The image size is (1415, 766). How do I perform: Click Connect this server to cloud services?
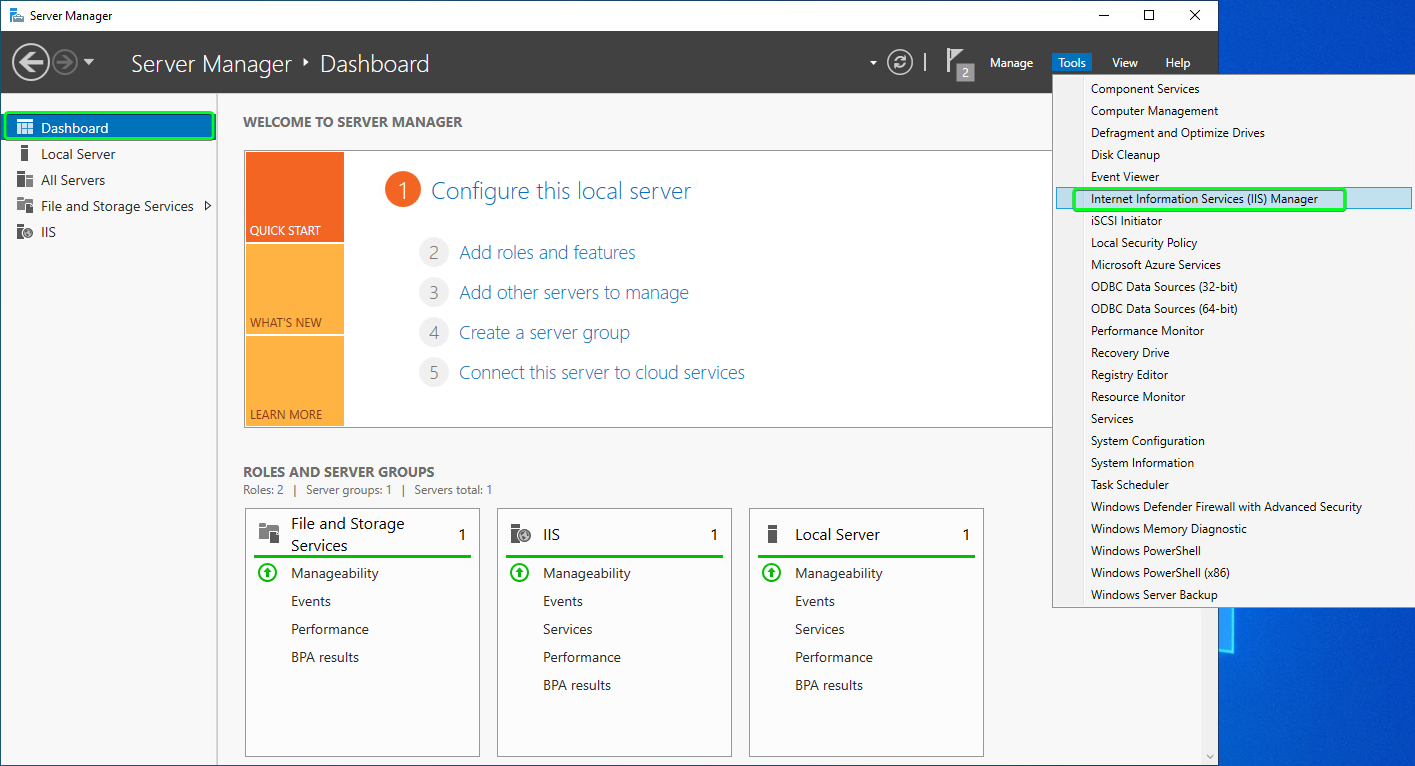[x=602, y=373]
